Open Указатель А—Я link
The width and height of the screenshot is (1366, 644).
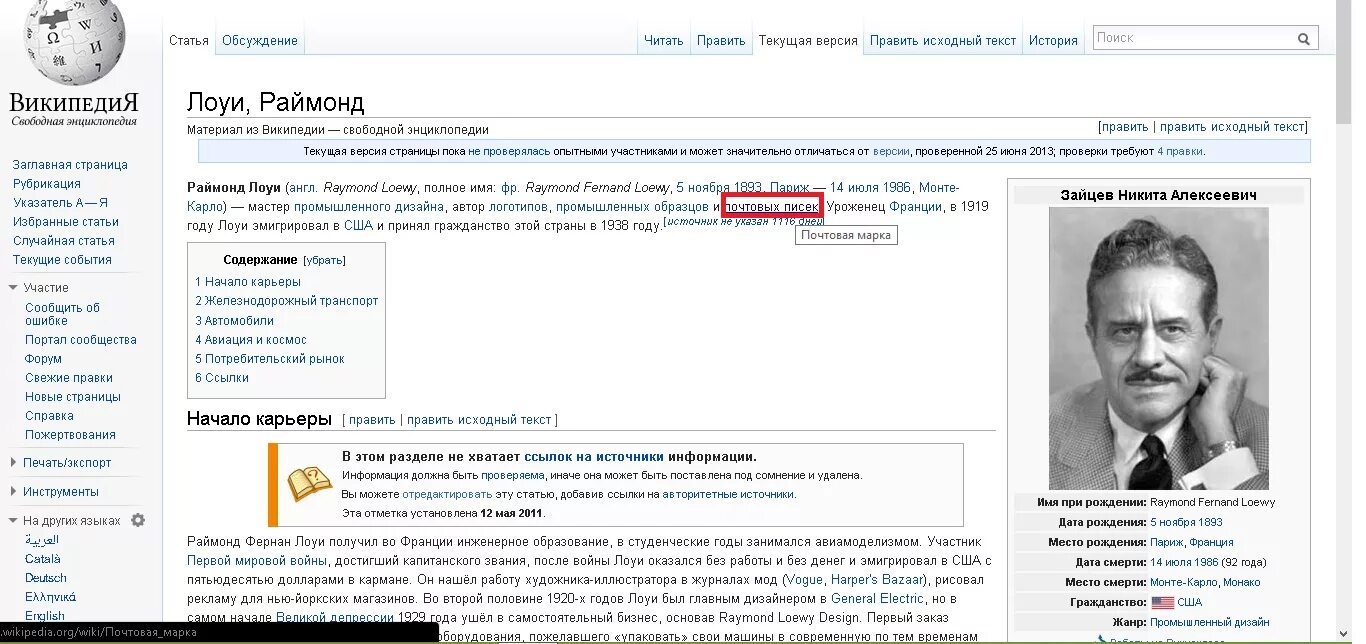(61, 203)
